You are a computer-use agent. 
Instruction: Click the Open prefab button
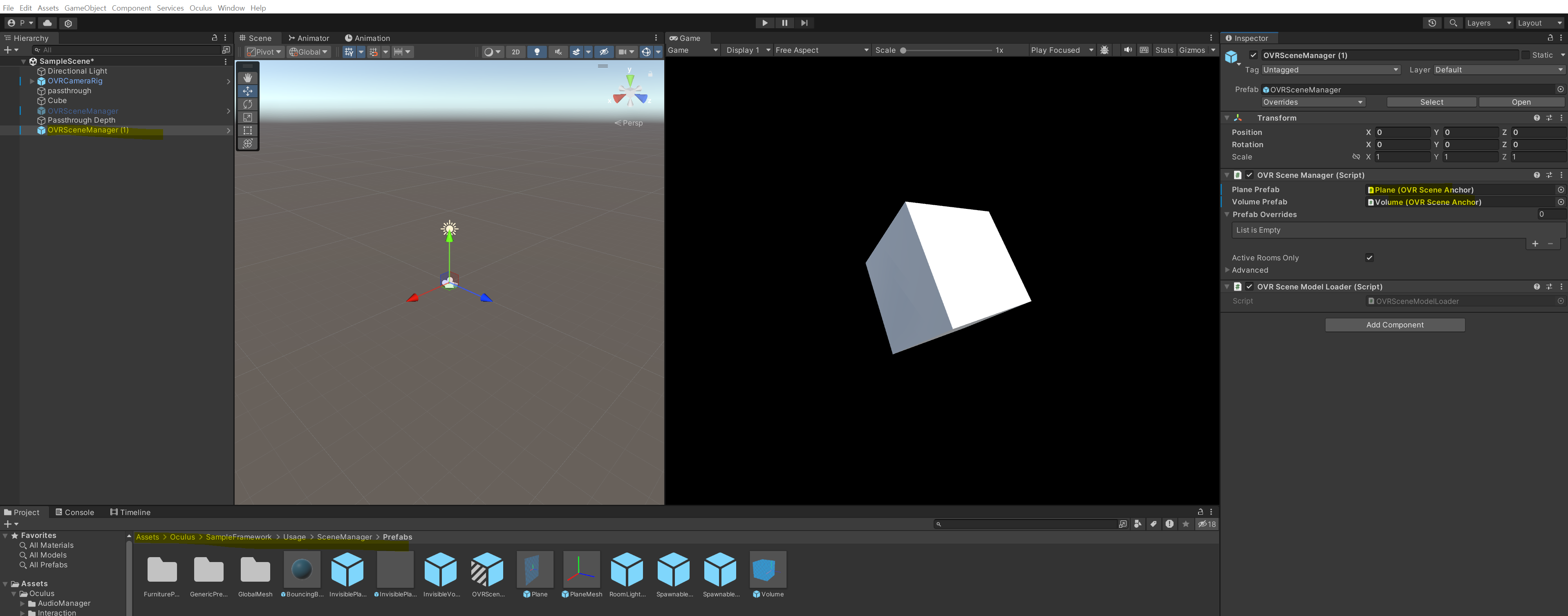pyautogui.click(x=1521, y=102)
